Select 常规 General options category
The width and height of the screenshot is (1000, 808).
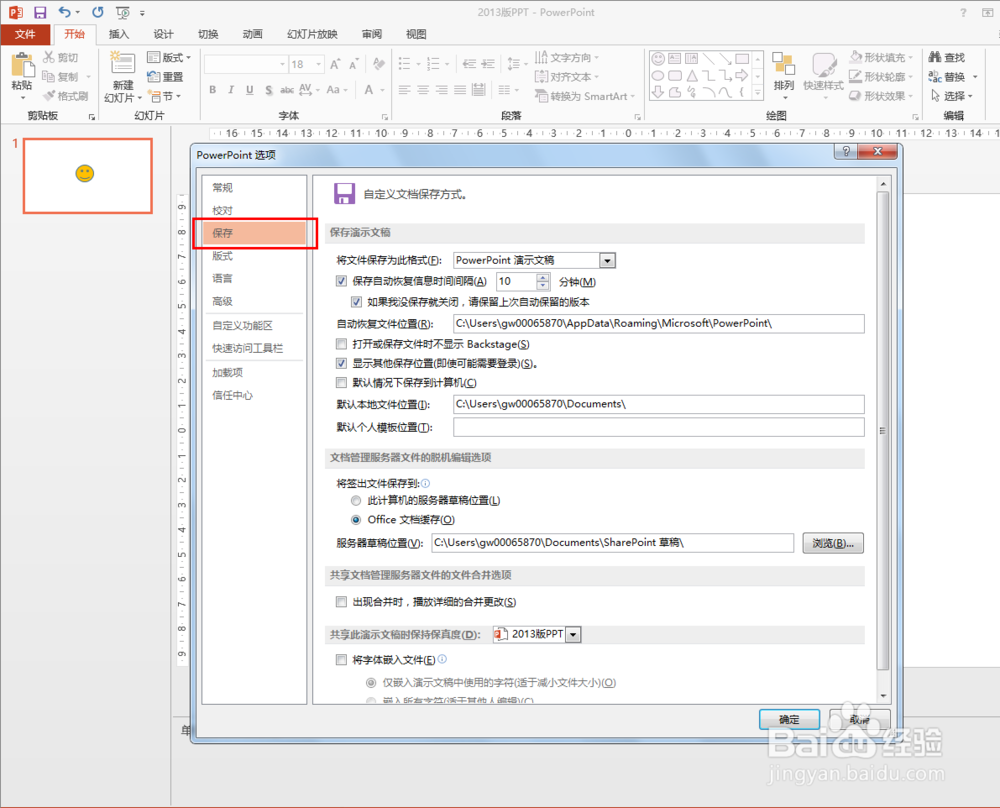point(223,187)
